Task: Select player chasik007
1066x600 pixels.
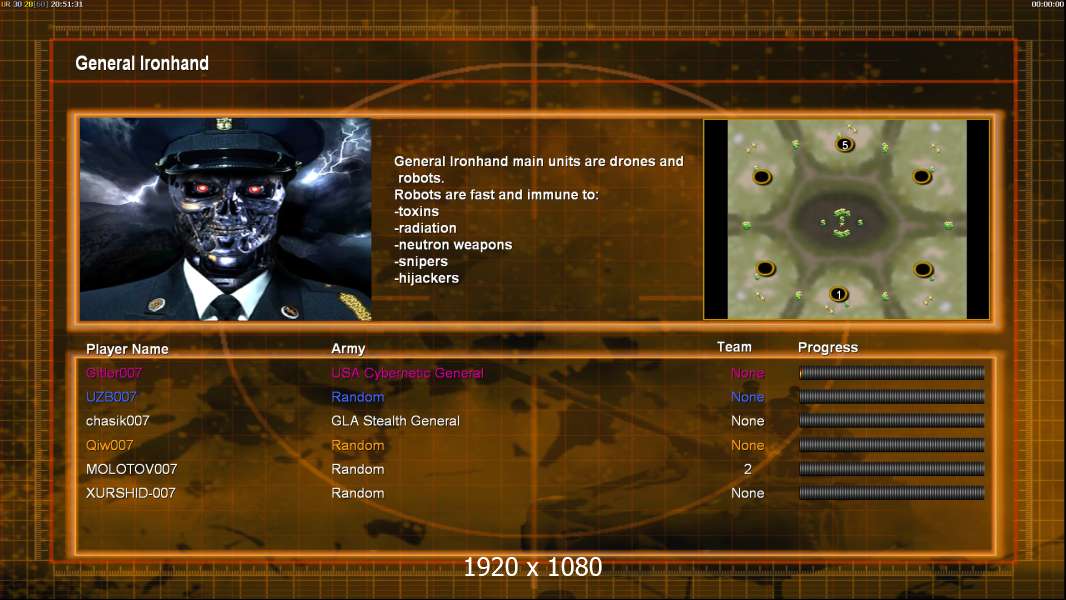Action: coord(117,421)
